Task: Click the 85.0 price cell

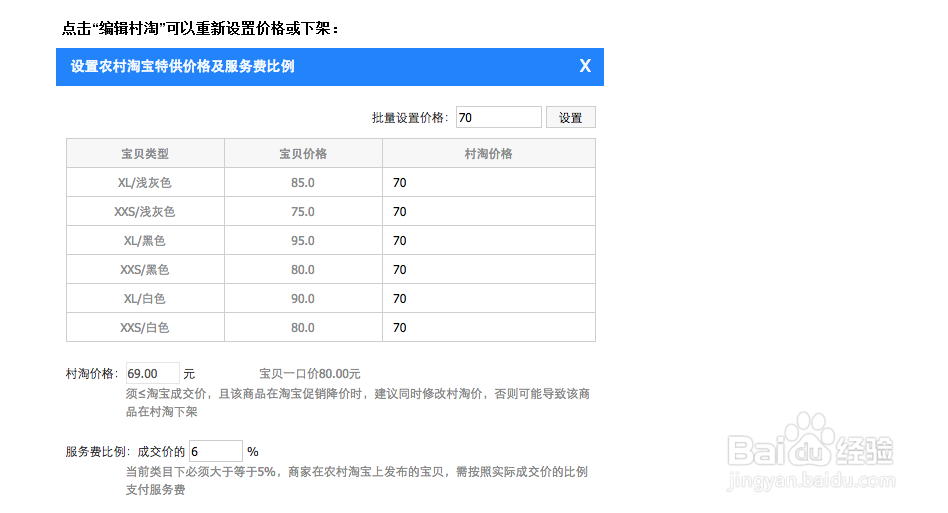Action: tap(303, 182)
